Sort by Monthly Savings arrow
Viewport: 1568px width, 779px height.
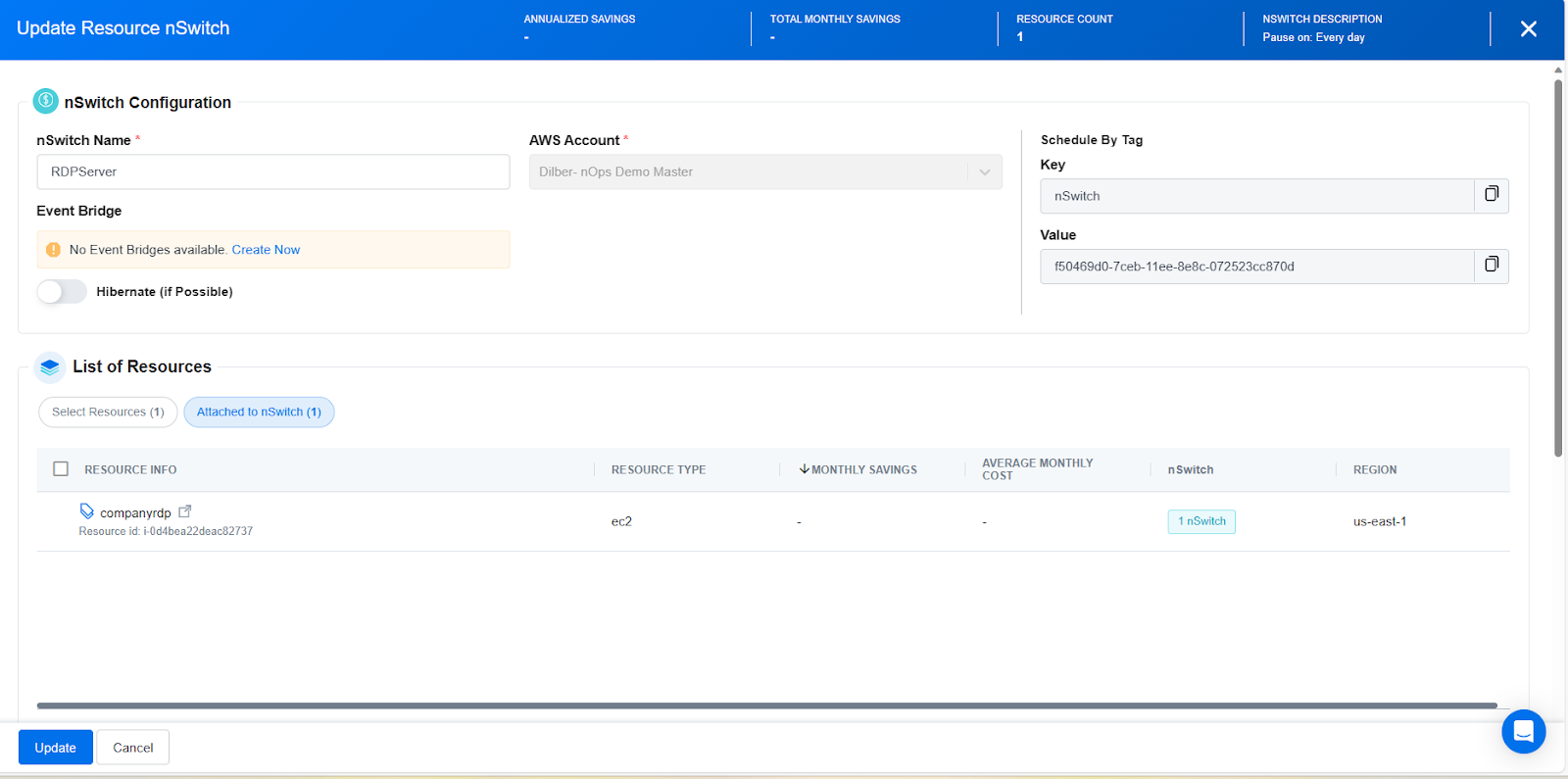tap(804, 469)
